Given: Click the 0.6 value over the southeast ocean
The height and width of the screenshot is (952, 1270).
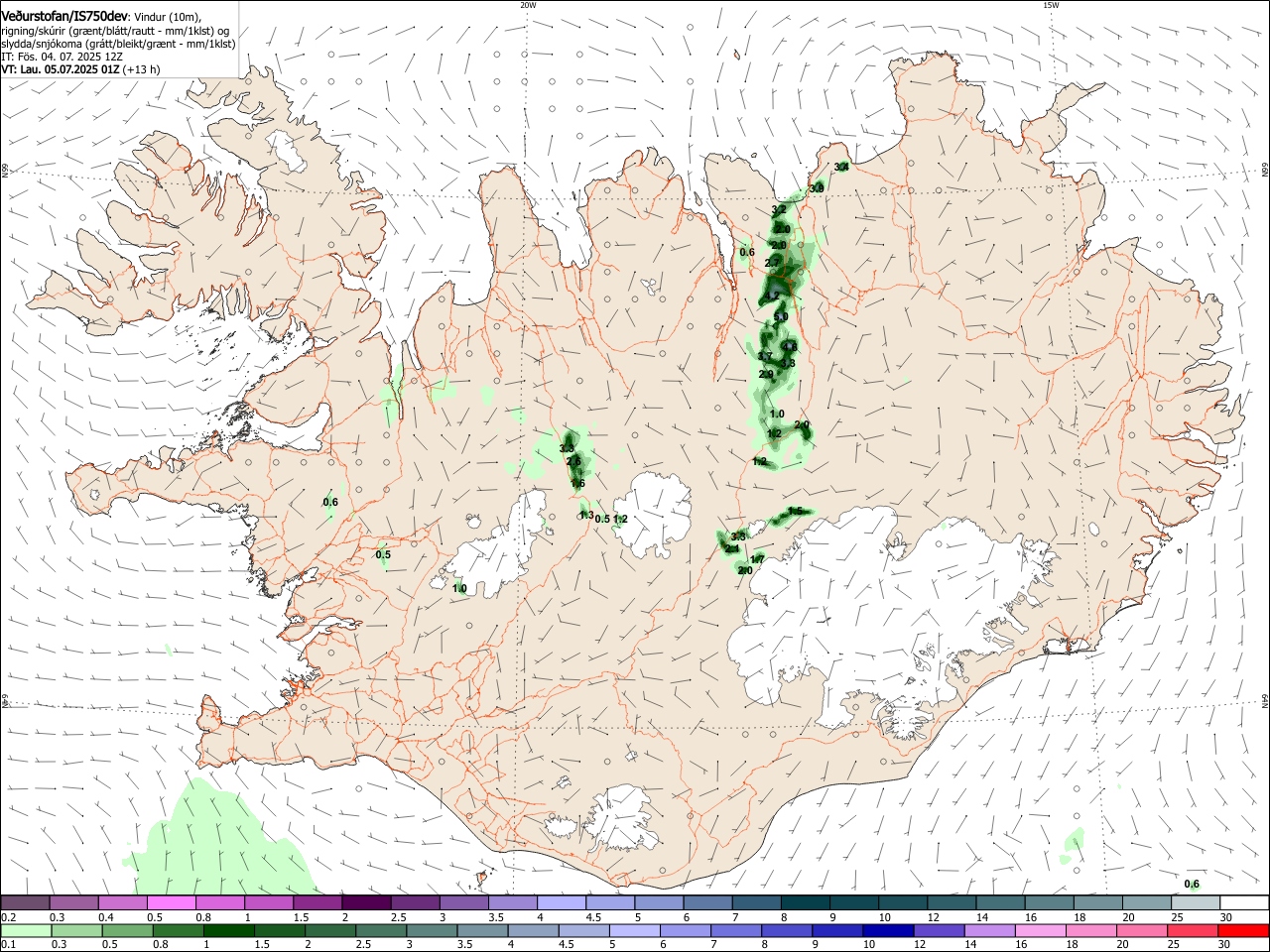Looking at the screenshot, I should tap(1193, 885).
